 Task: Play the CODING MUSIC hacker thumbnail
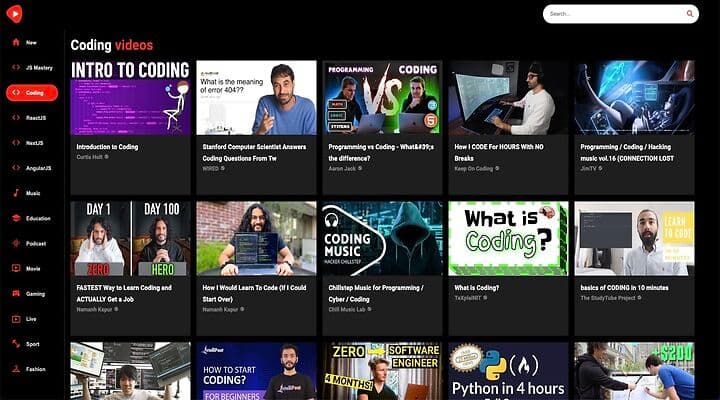click(x=382, y=238)
